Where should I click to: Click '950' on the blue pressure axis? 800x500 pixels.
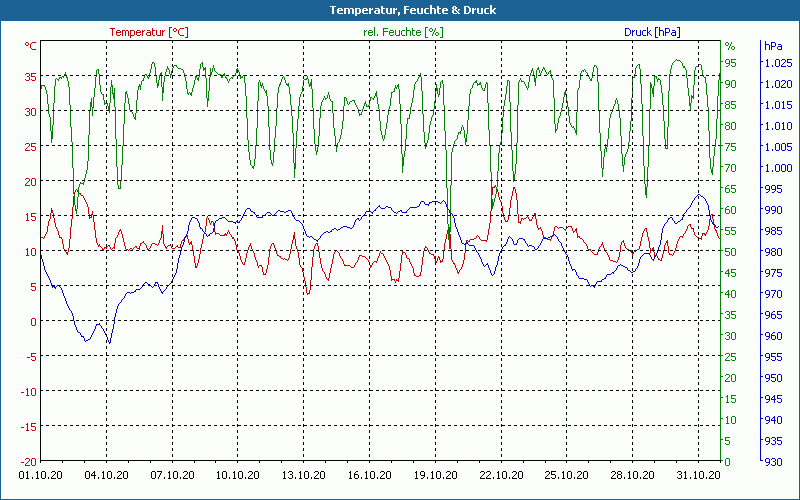point(773,378)
